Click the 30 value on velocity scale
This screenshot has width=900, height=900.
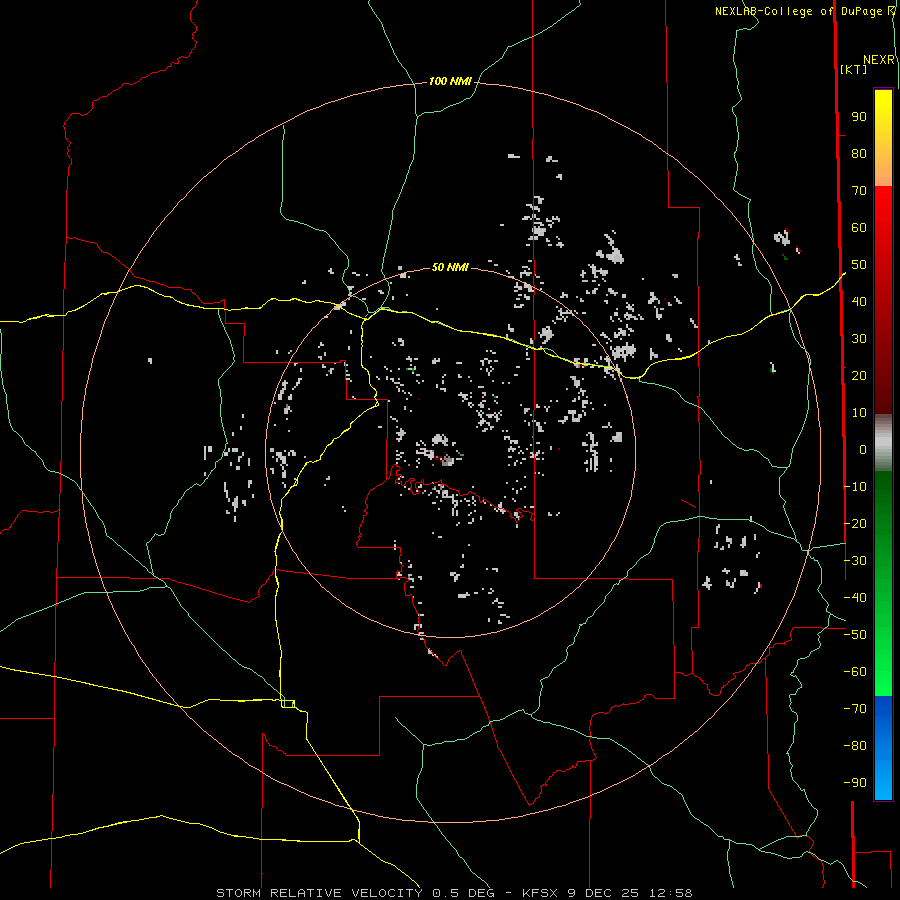click(x=859, y=339)
